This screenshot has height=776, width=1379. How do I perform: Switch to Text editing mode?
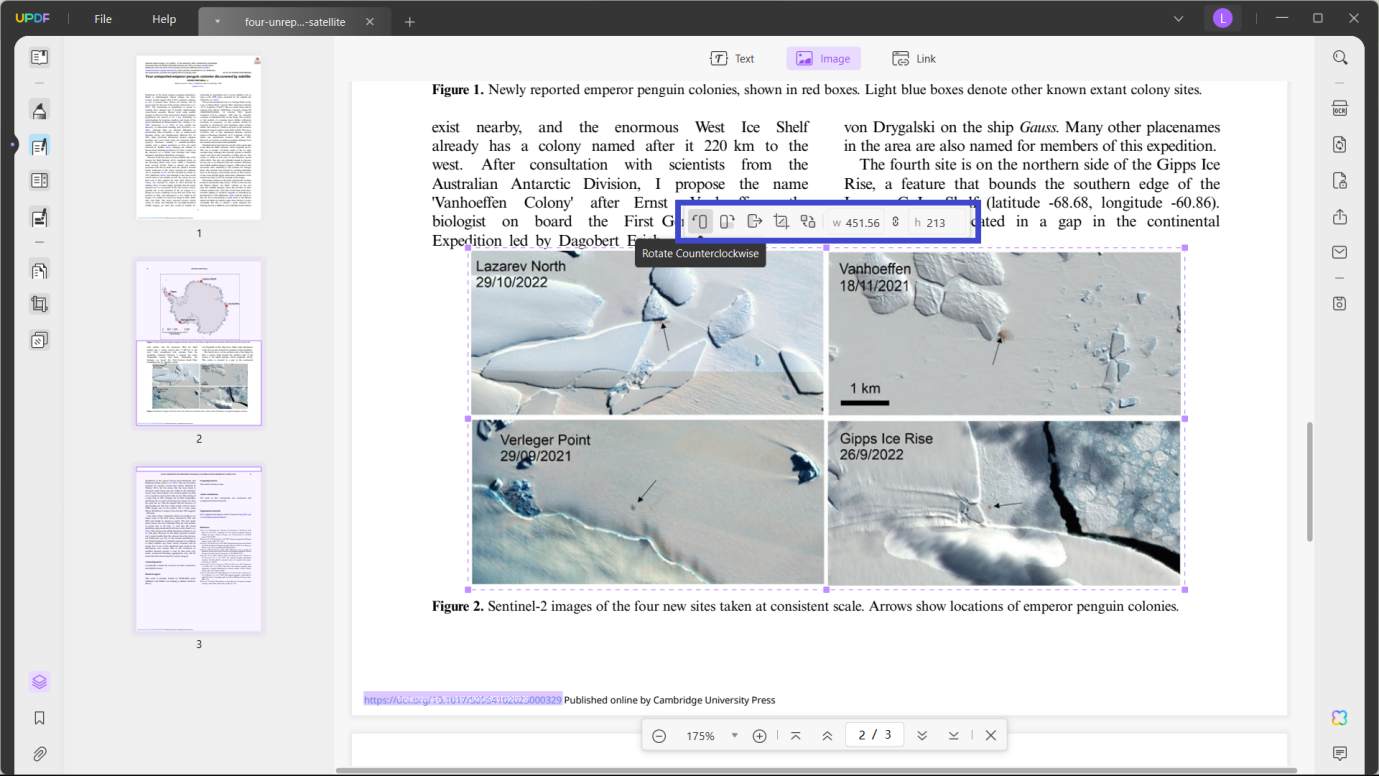[732, 58]
